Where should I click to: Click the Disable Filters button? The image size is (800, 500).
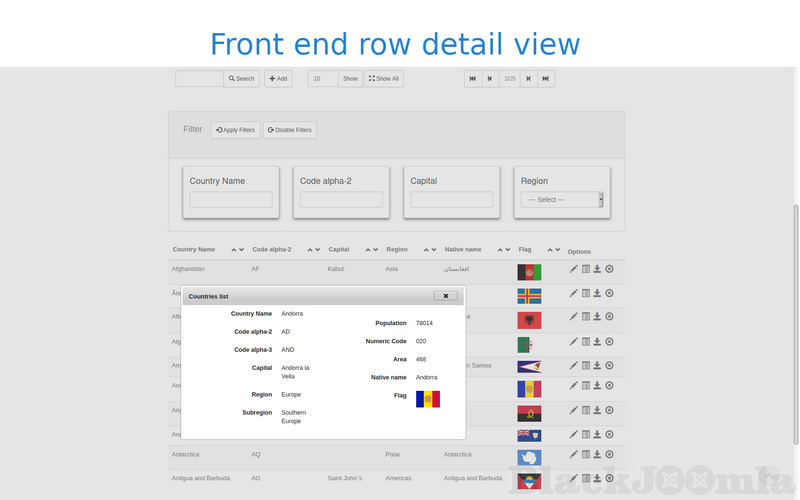click(290, 130)
